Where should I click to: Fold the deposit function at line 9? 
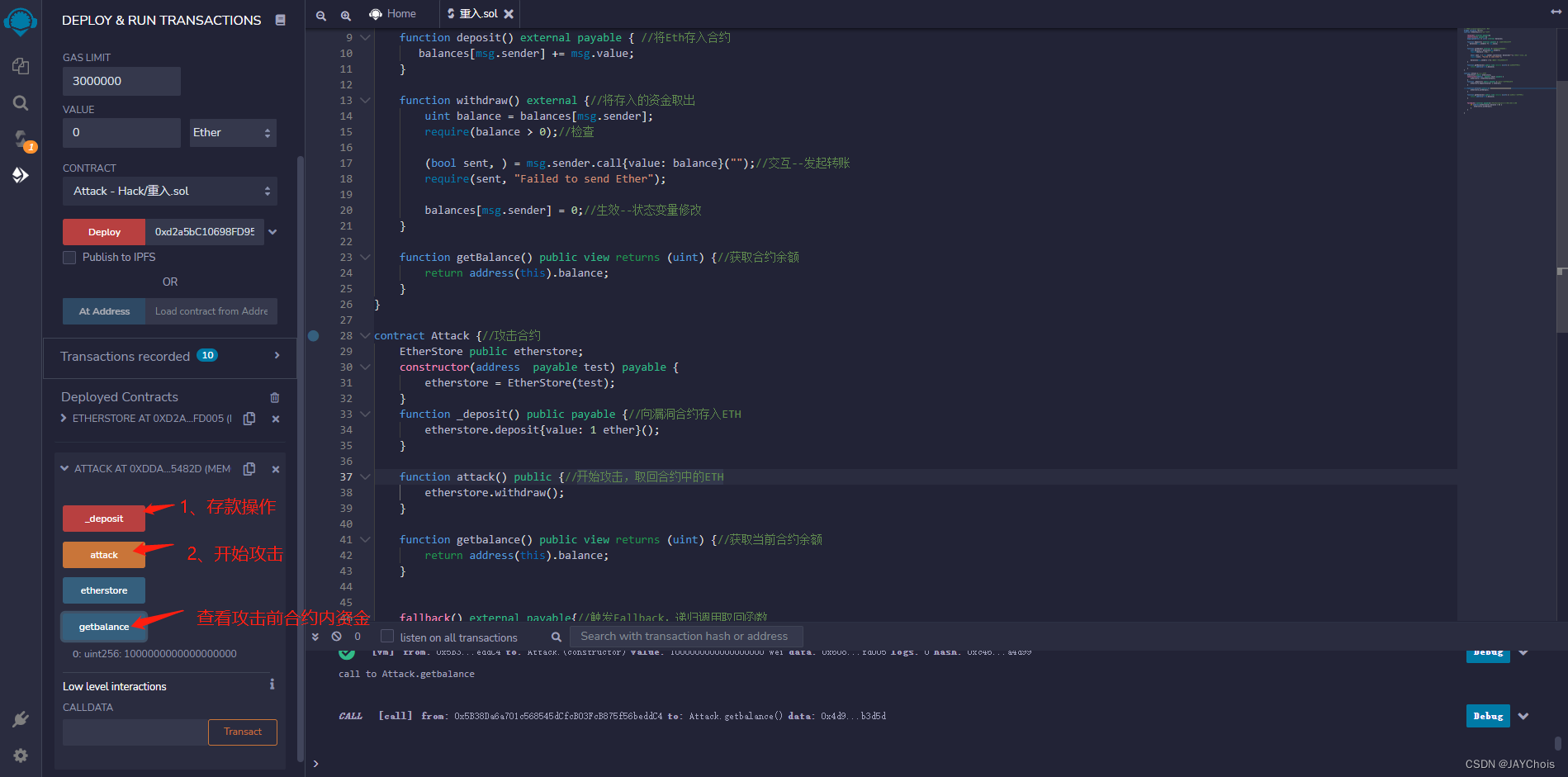[x=365, y=38]
